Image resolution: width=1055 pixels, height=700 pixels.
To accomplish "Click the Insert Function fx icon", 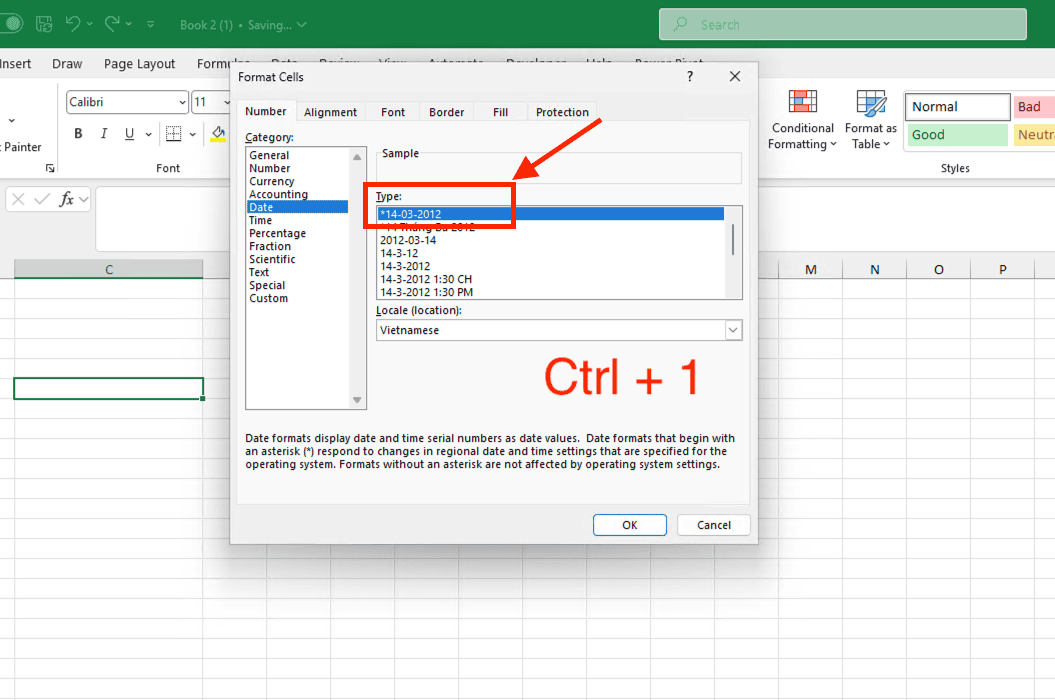I will [x=67, y=199].
